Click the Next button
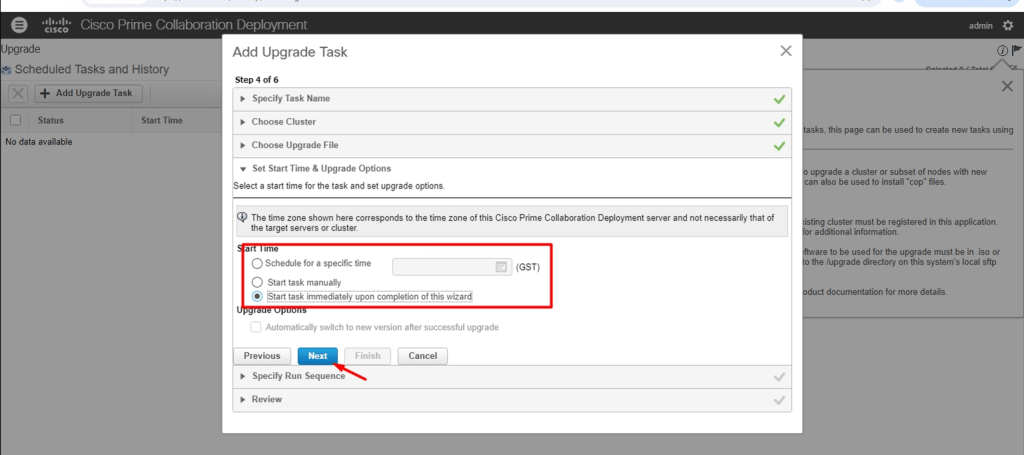 [x=317, y=356]
